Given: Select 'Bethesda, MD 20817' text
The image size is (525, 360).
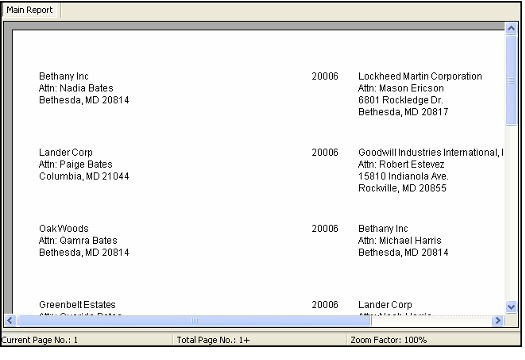Looking at the screenshot, I should [x=403, y=112].
